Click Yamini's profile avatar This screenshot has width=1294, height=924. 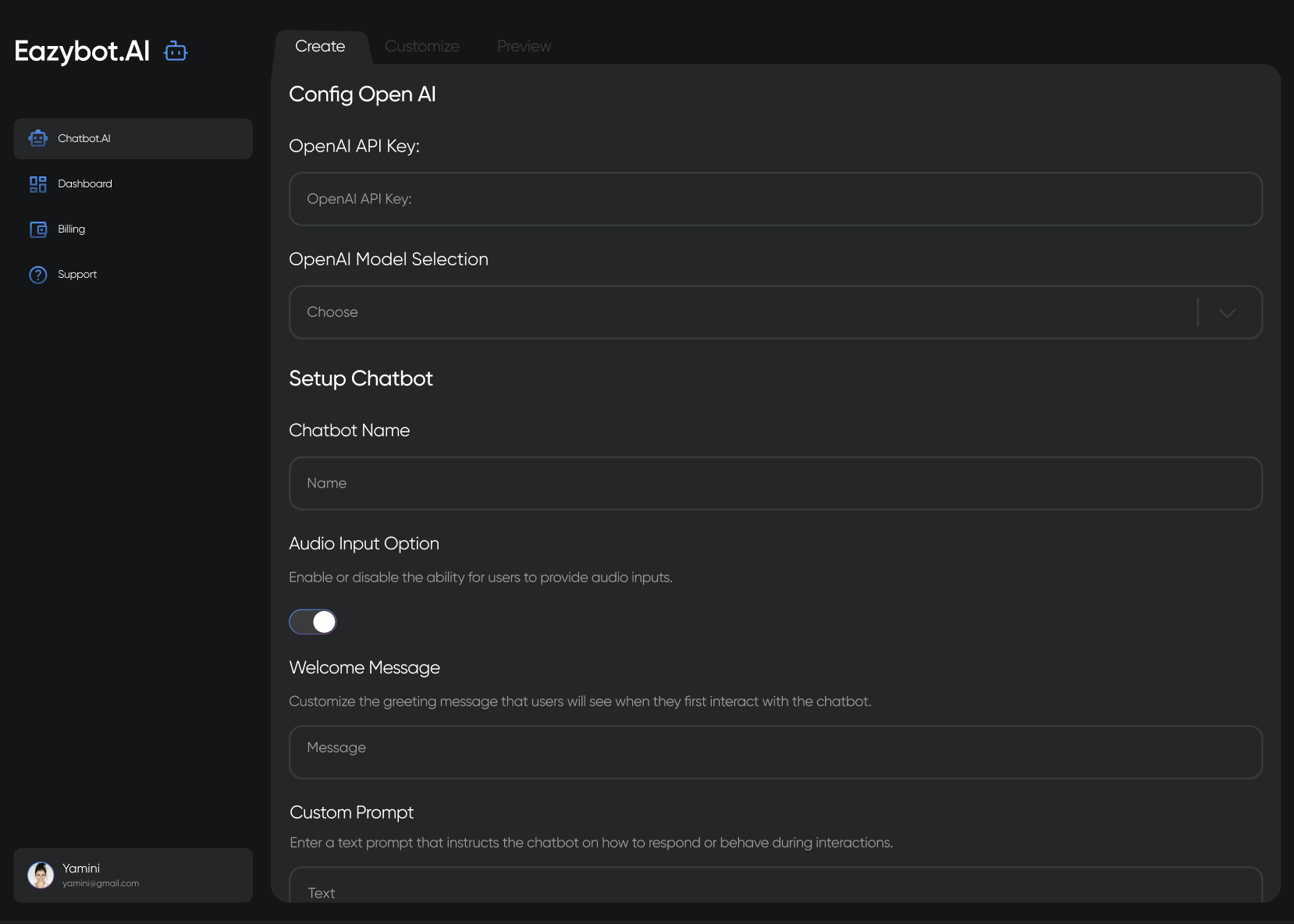coord(41,876)
